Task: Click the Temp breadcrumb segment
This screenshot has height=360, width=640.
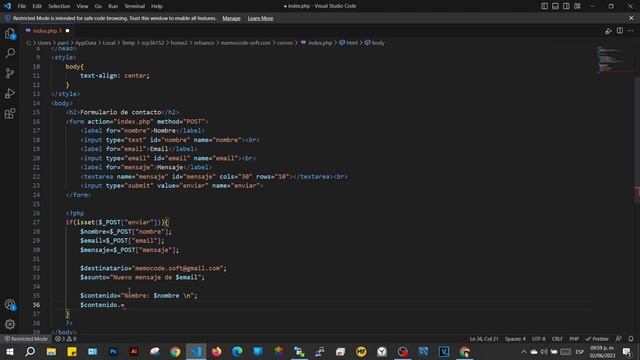Action: point(128,43)
